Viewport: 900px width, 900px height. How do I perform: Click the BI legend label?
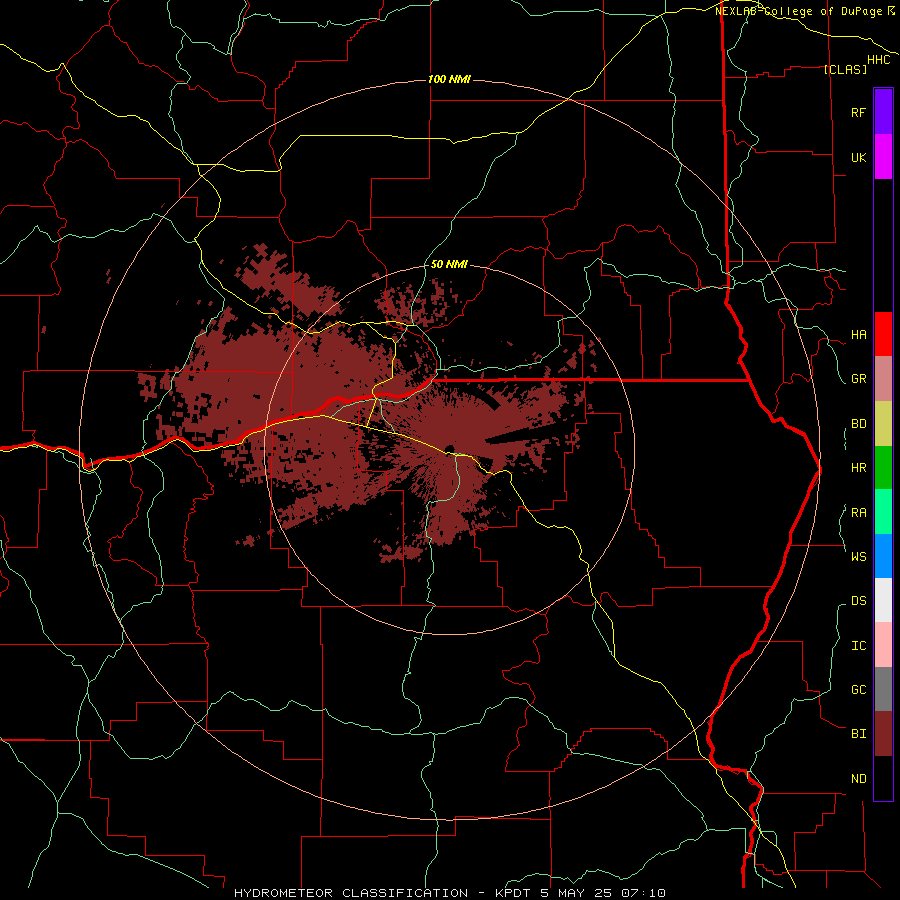click(858, 734)
